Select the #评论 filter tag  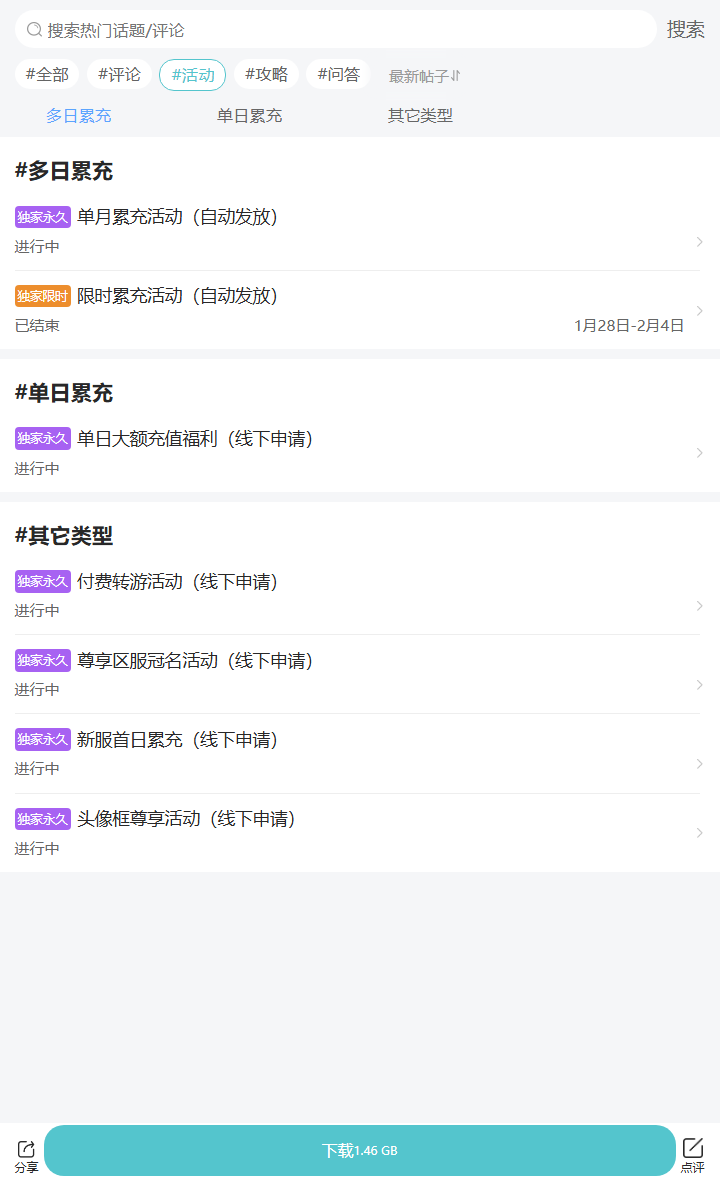point(119,75)
